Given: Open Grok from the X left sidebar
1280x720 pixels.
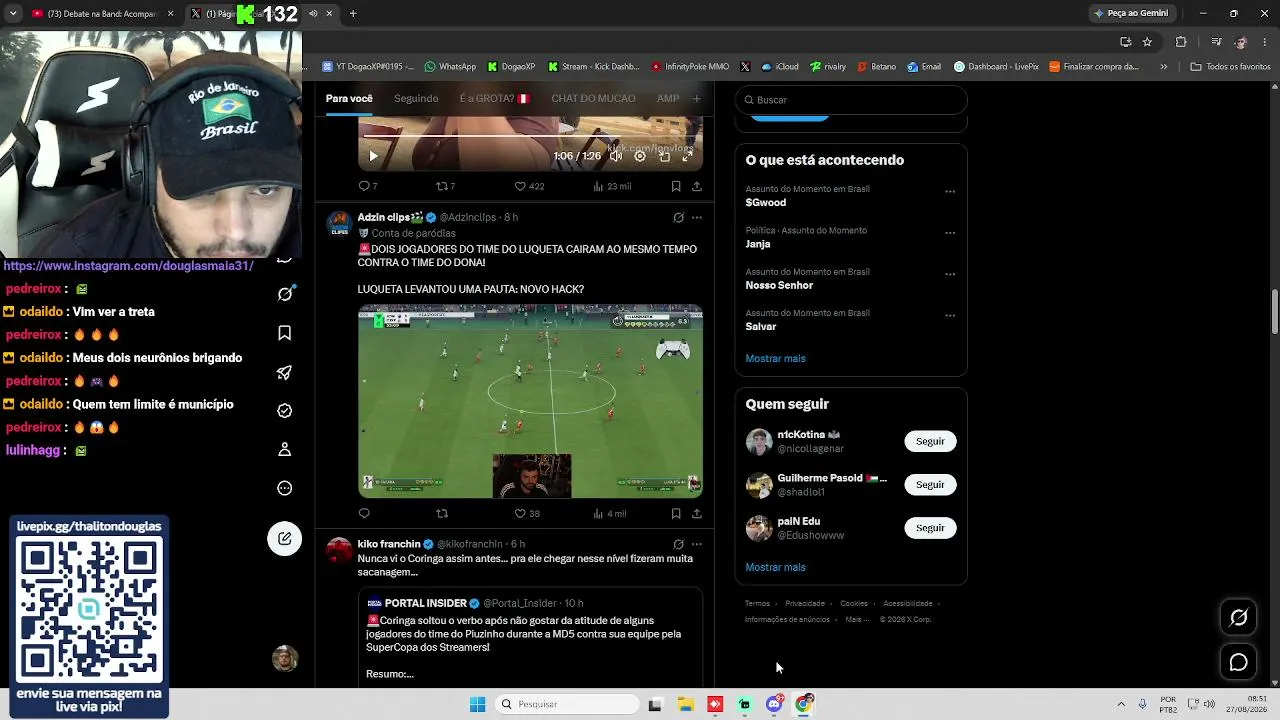Looking at the screenshot, I should coord(285,294).
